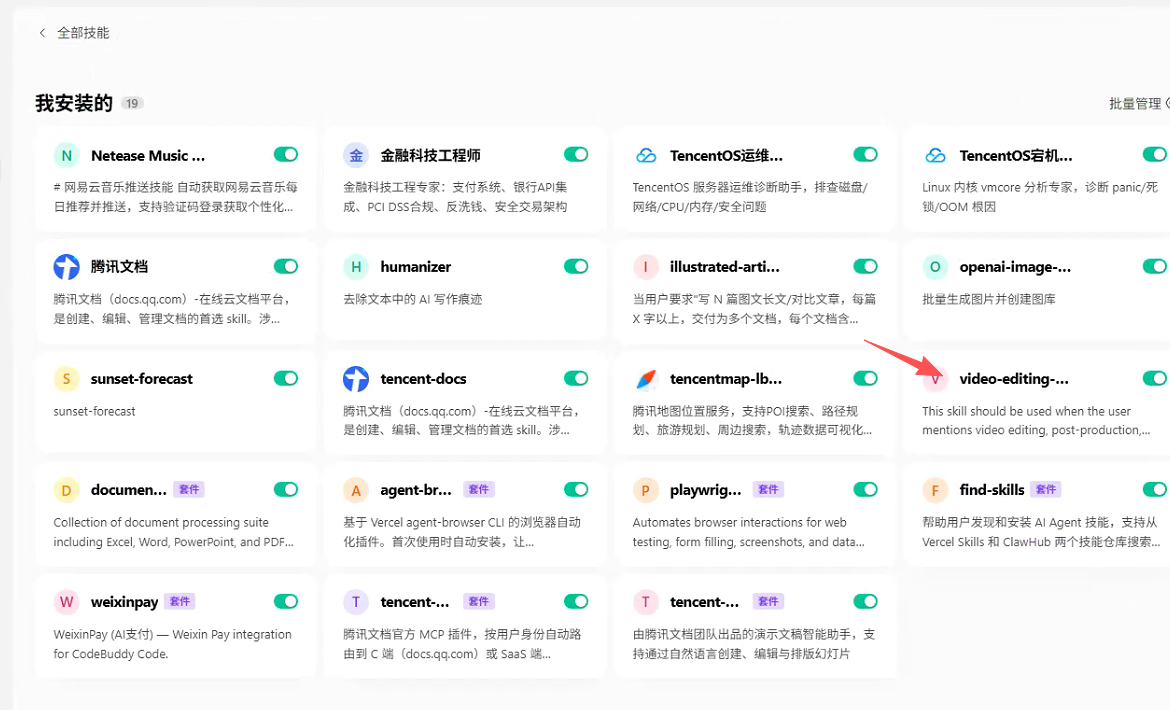Open the openai-image skill title
Viewport: 1170px width, 710px height.
1015,267
